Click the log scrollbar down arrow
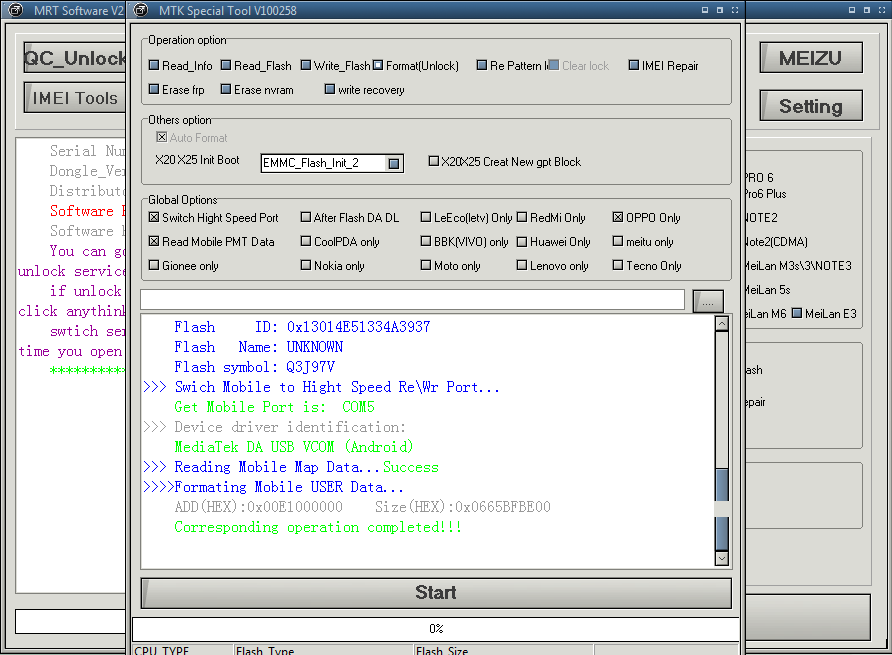 tap(721, 558)
